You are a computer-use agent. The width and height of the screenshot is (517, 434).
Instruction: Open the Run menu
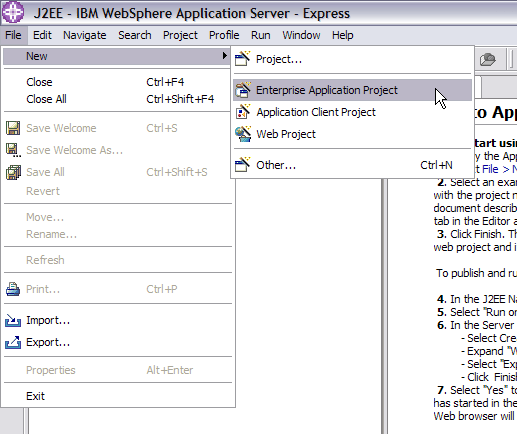pyautogui.click(x=261, y=35)
